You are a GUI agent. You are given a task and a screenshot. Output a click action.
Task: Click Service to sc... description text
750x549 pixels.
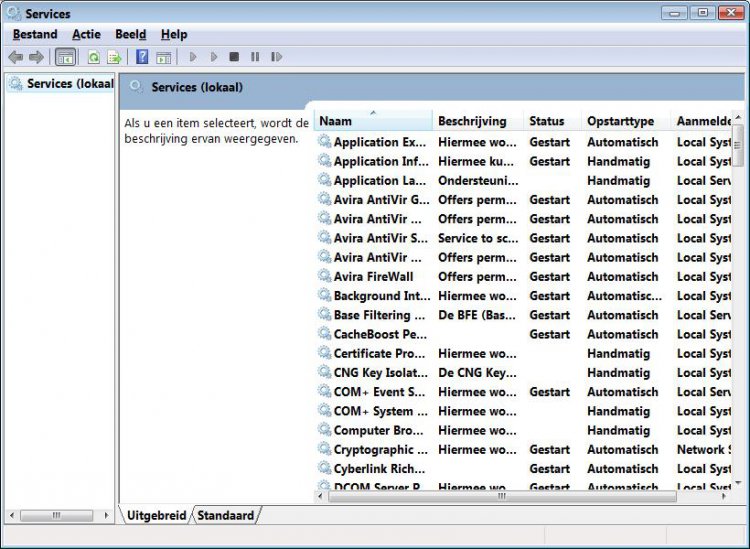pyautogui.click(x=478, y=238)
